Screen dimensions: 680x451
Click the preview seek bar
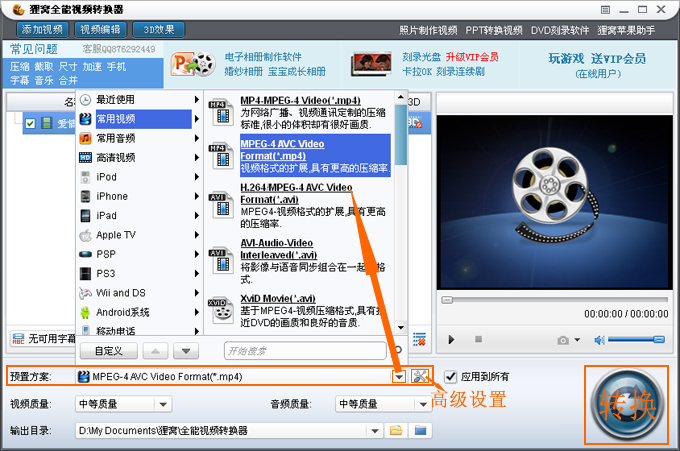coord(555,300)
